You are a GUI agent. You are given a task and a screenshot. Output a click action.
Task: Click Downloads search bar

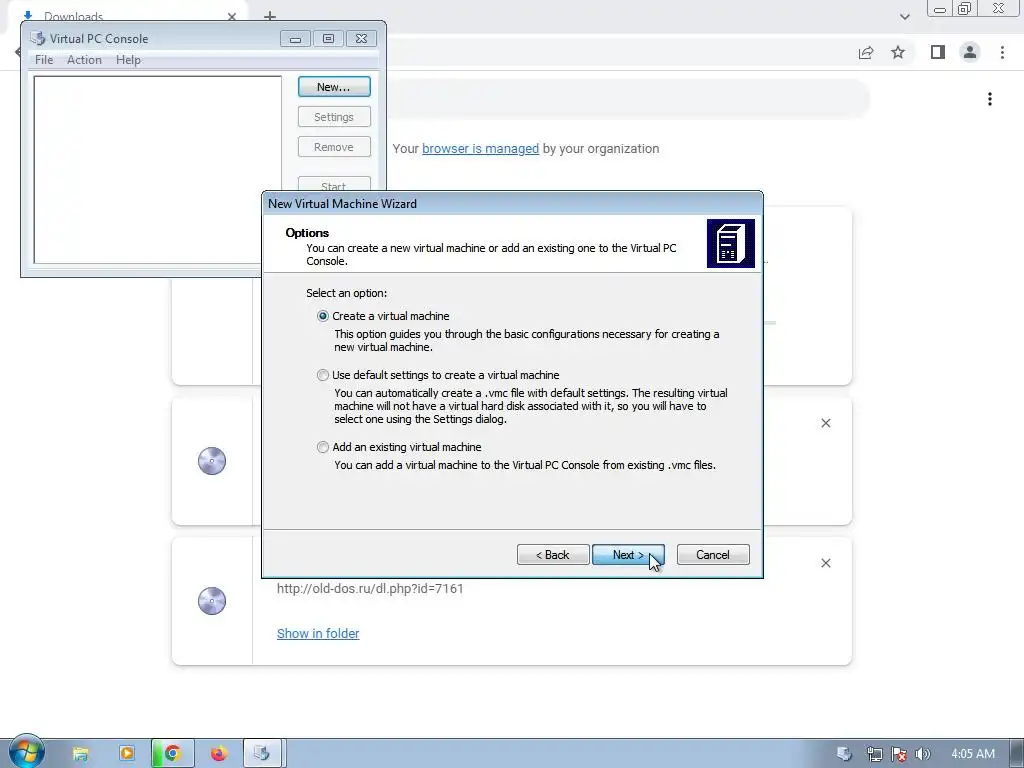[627, 99]
